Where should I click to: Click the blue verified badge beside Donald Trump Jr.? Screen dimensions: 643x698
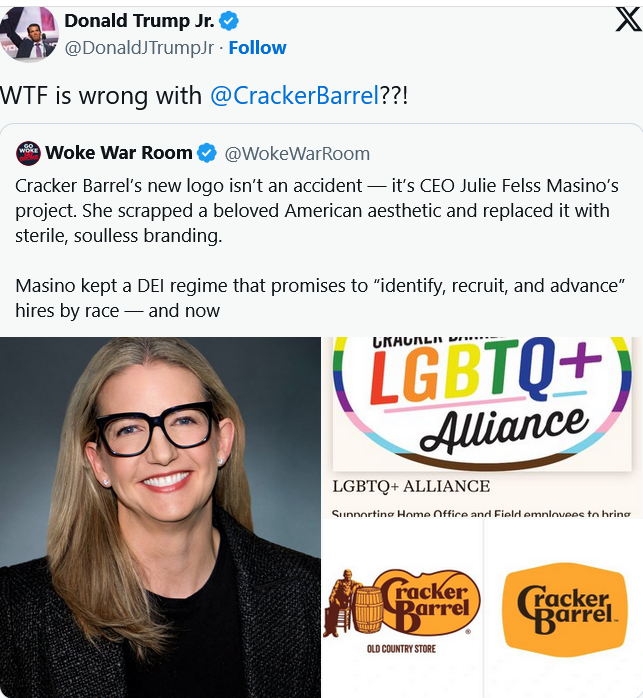pyautogui.click(x=229, y=21)
